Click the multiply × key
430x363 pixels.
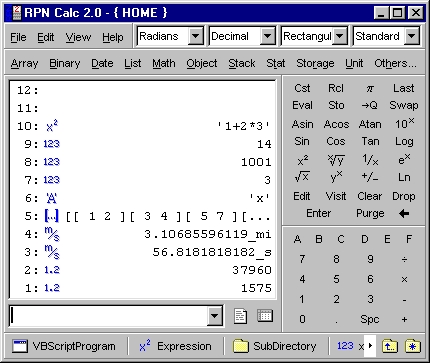(404, 279)
